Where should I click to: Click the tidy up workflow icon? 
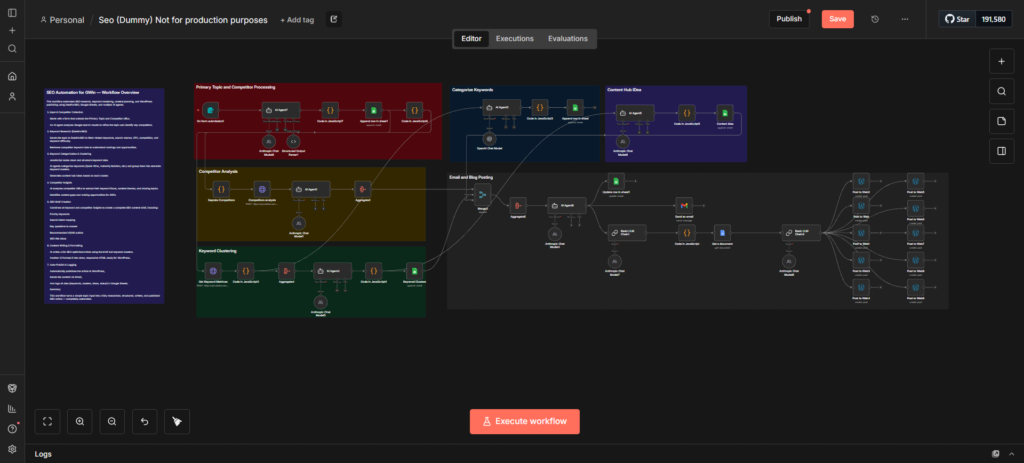pos(177,422)
